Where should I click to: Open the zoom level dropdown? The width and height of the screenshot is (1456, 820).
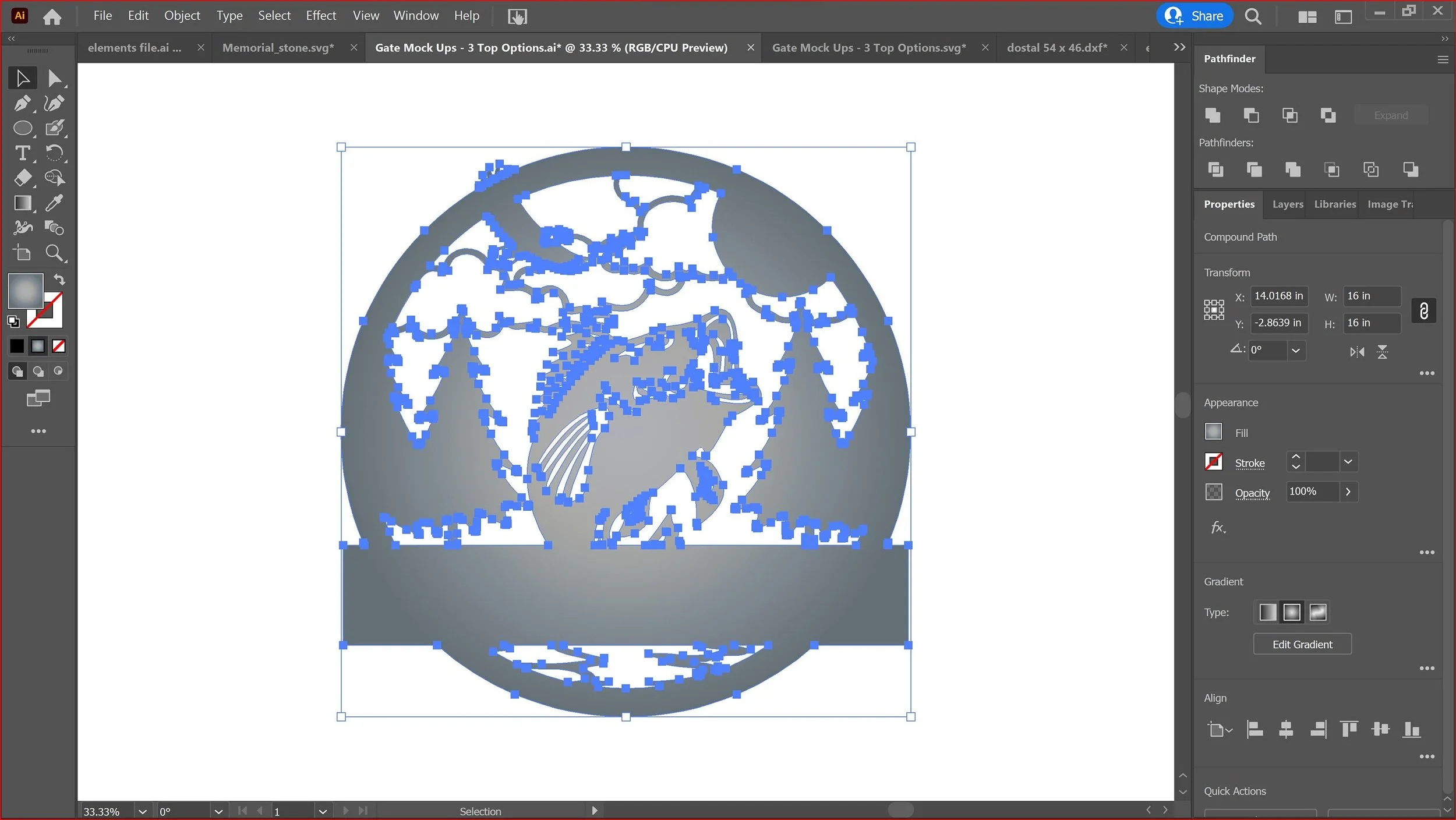click(142, 811)
